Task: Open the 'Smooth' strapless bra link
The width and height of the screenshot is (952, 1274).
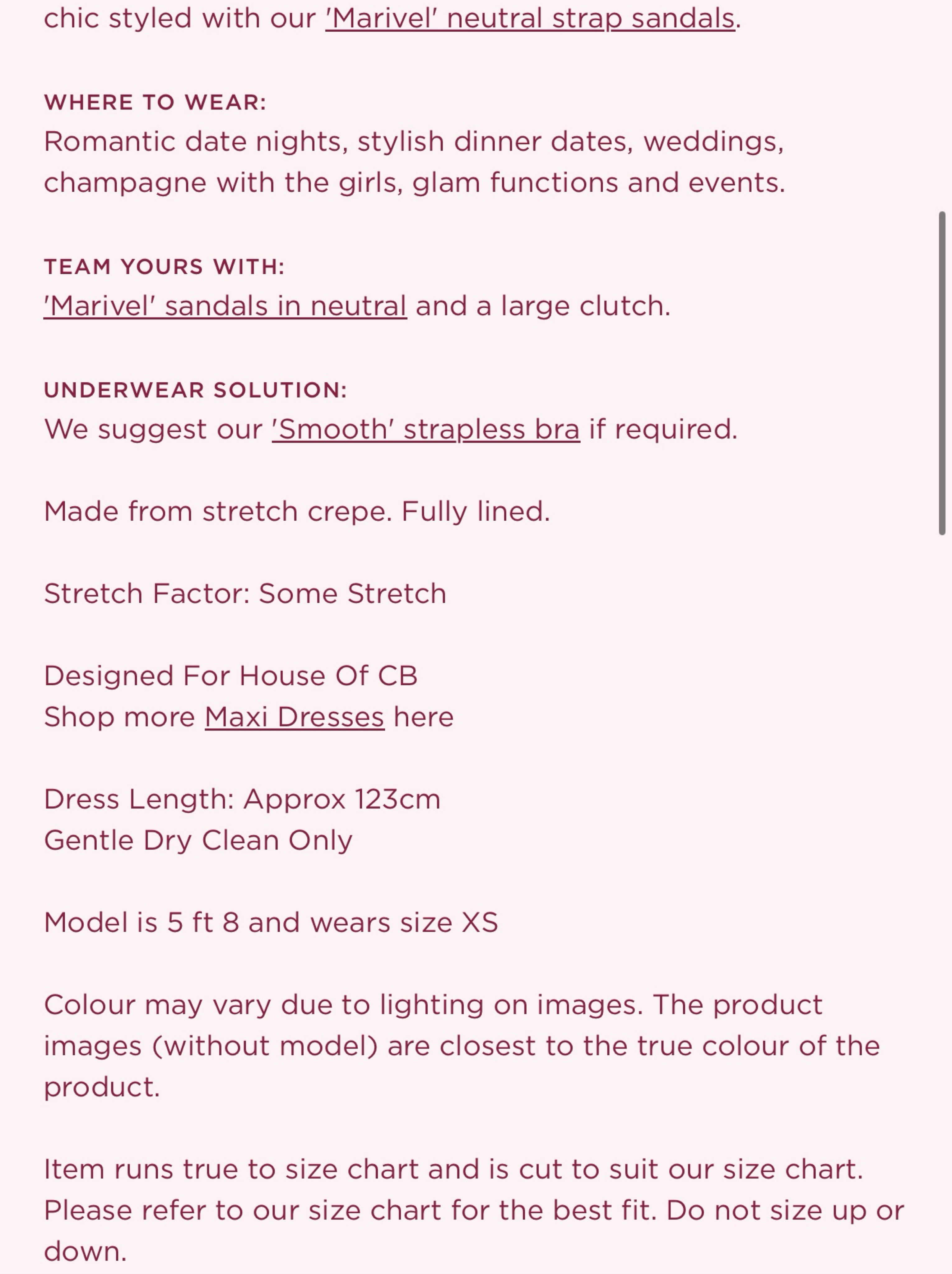Action: pos(426,429)
